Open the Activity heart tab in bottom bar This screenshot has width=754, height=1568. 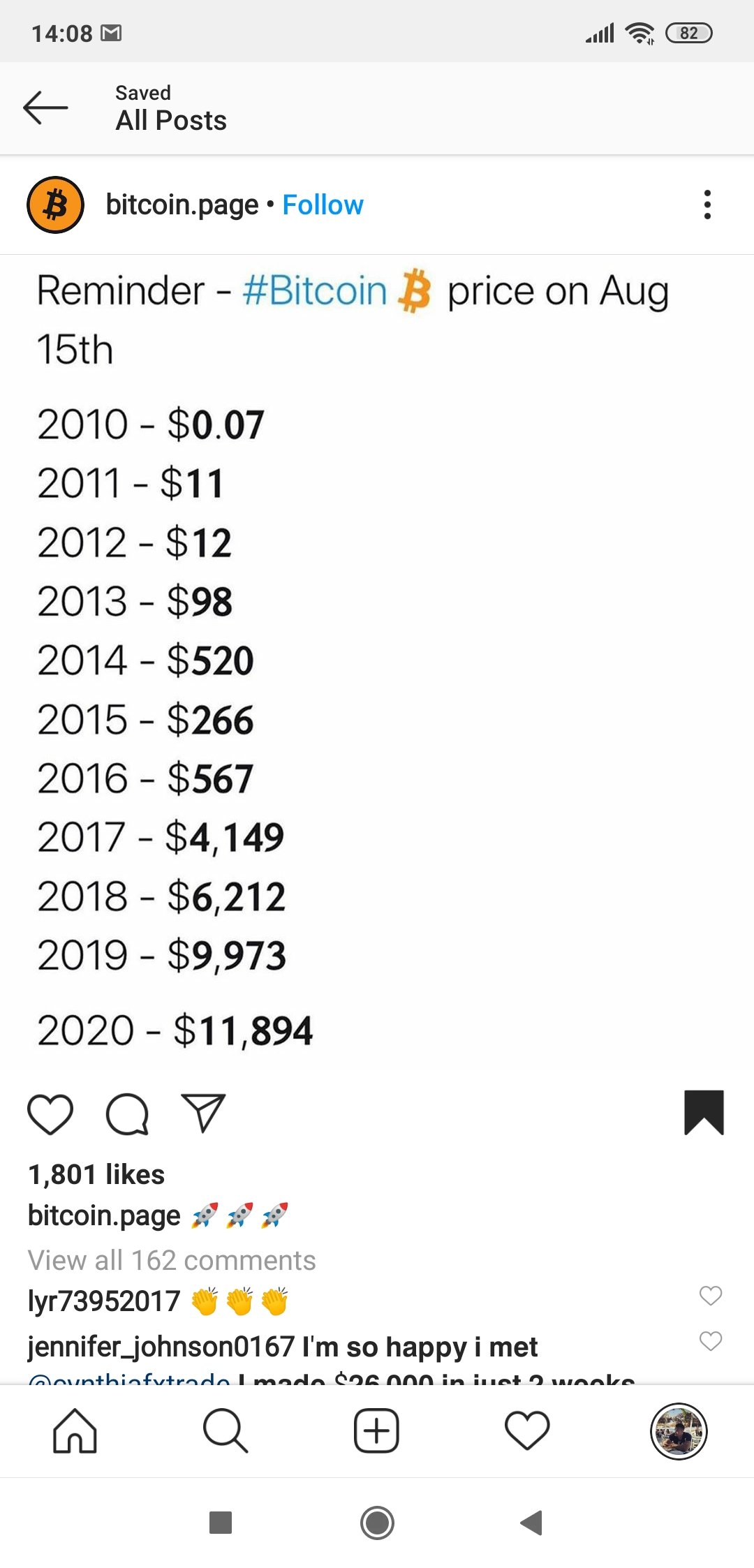527,1430
